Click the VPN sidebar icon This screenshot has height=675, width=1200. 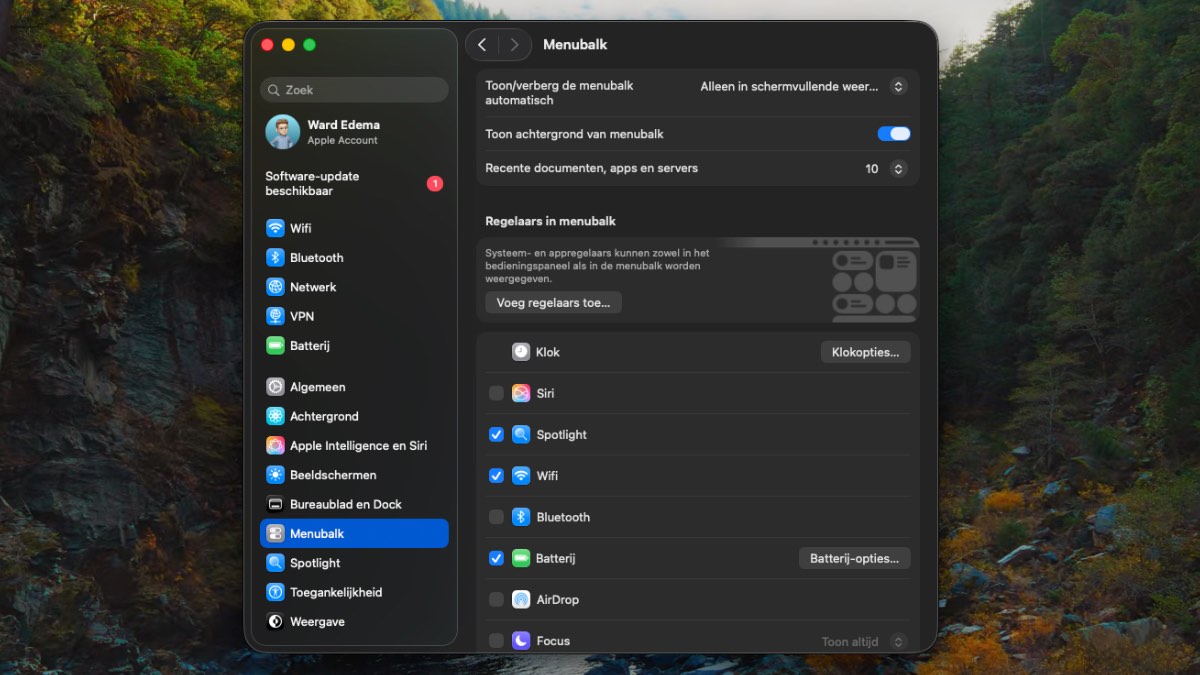pyautogui.click(x=275, y=316)
